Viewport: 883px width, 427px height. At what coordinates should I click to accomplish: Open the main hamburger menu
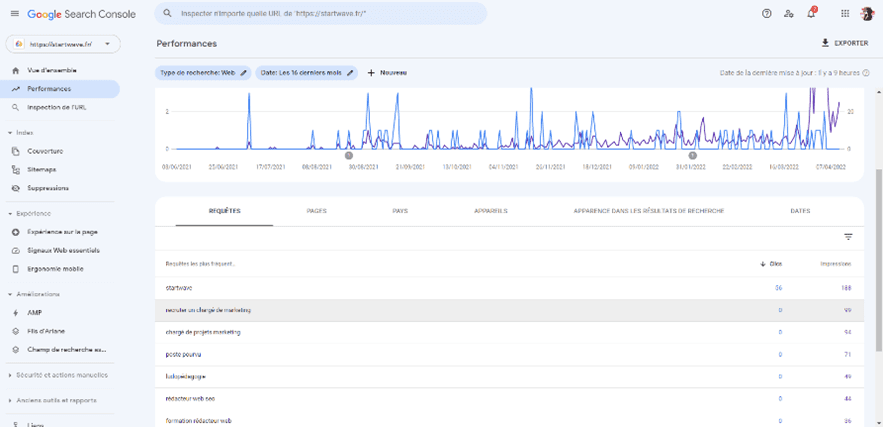click(15, 14)
